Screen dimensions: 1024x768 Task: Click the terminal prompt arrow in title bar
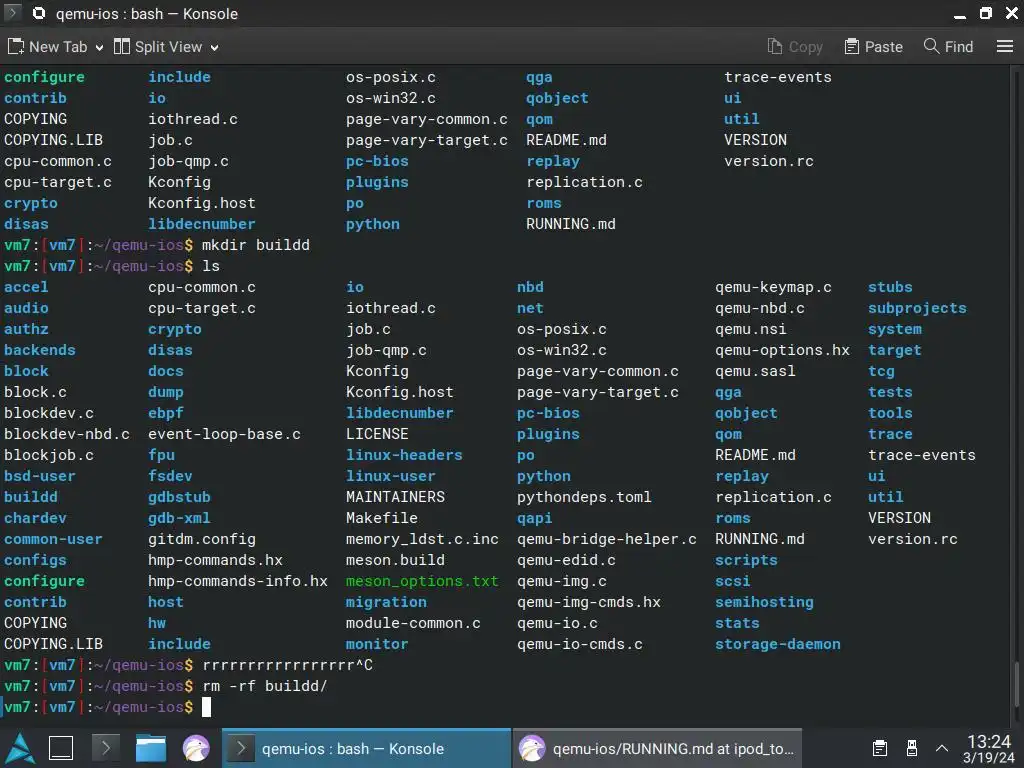pos(12,12)
